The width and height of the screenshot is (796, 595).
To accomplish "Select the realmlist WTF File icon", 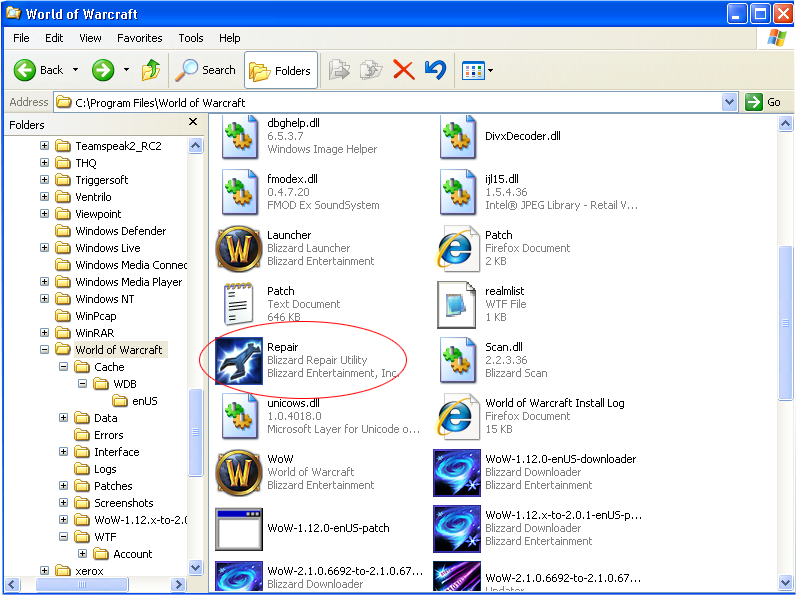I will (457, 305).
